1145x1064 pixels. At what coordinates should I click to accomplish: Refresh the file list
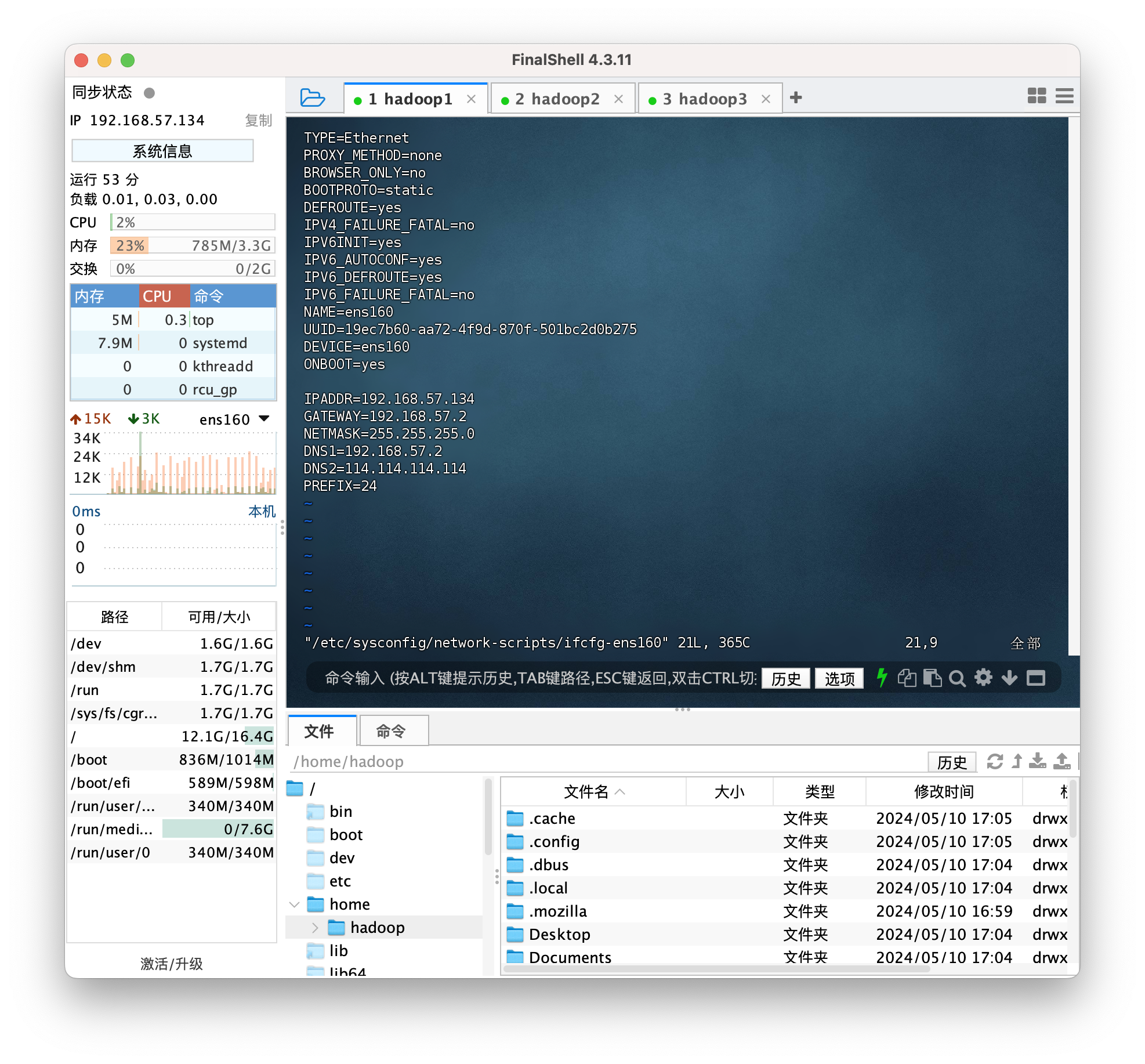pyautogui.click(x=995, y=761)
